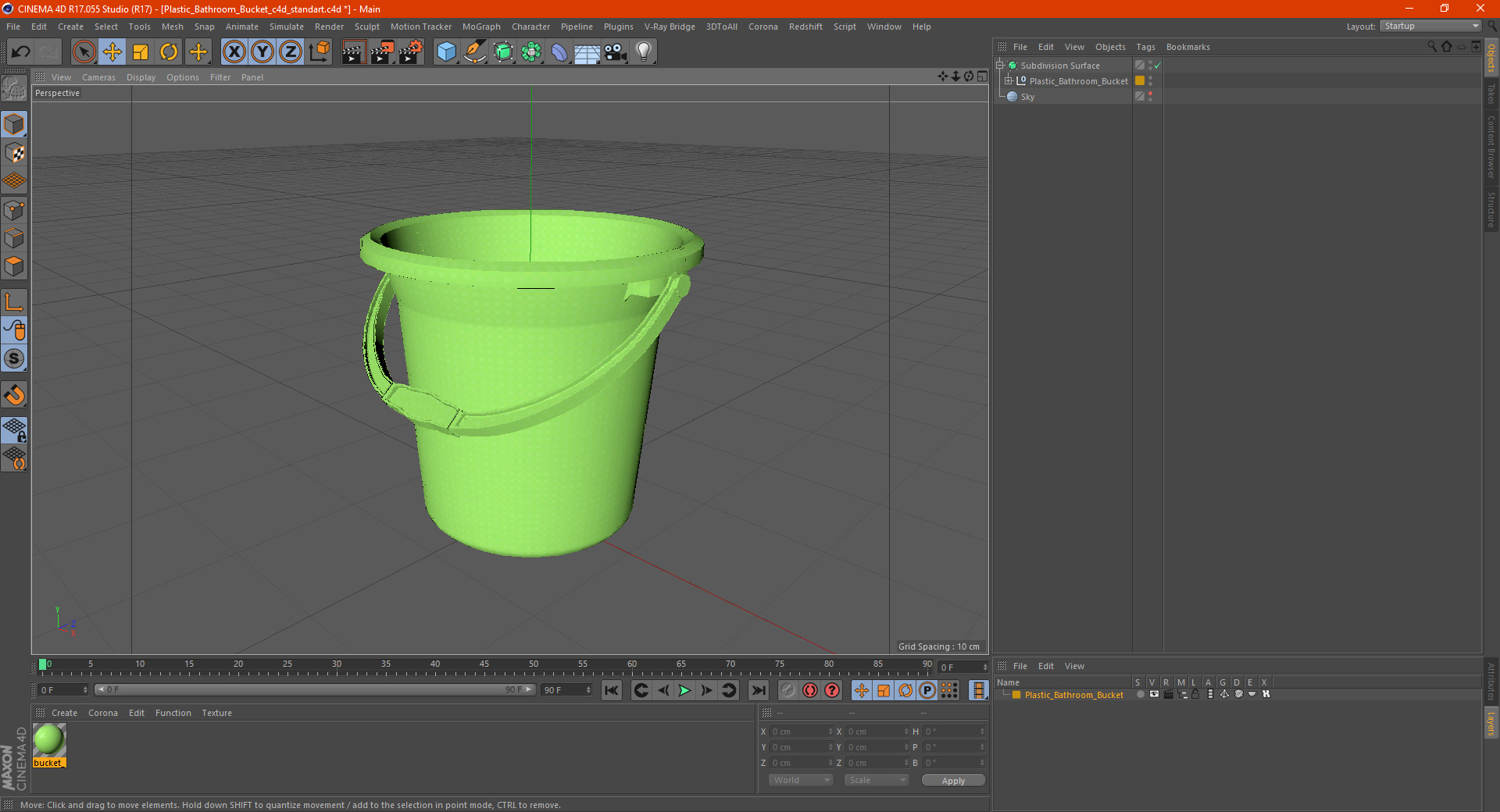Add a Floor environment object
The width and height of the screenshot is (1500, 812).
pyautogui.click(x=587, y=52)
